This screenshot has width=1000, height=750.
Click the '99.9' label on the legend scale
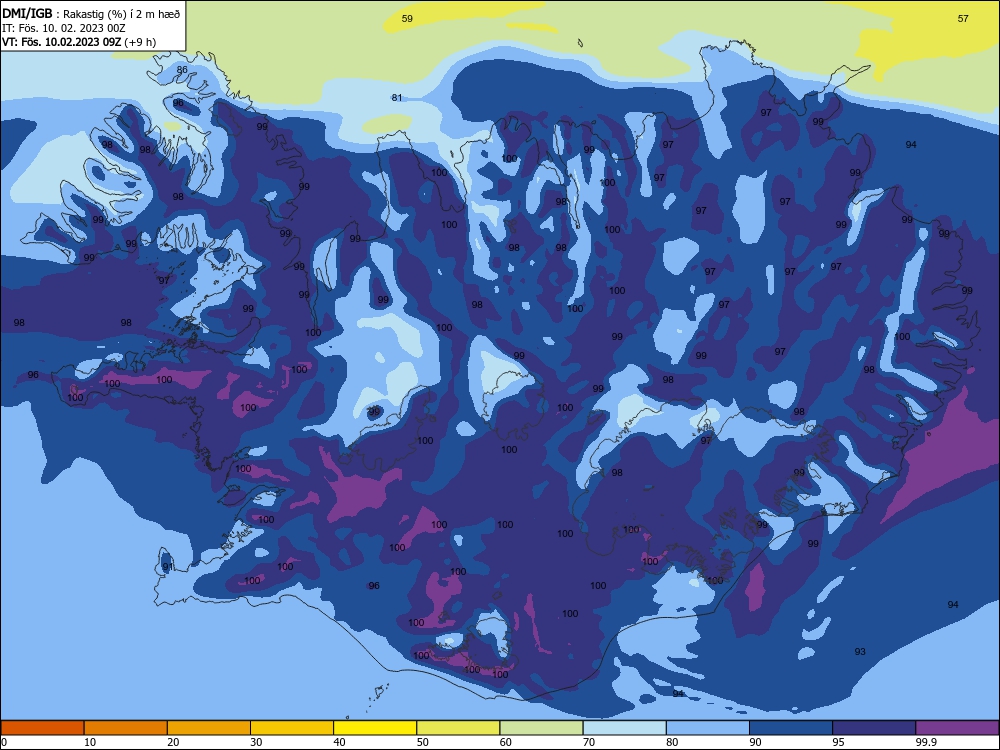click(x=925, y=742)
